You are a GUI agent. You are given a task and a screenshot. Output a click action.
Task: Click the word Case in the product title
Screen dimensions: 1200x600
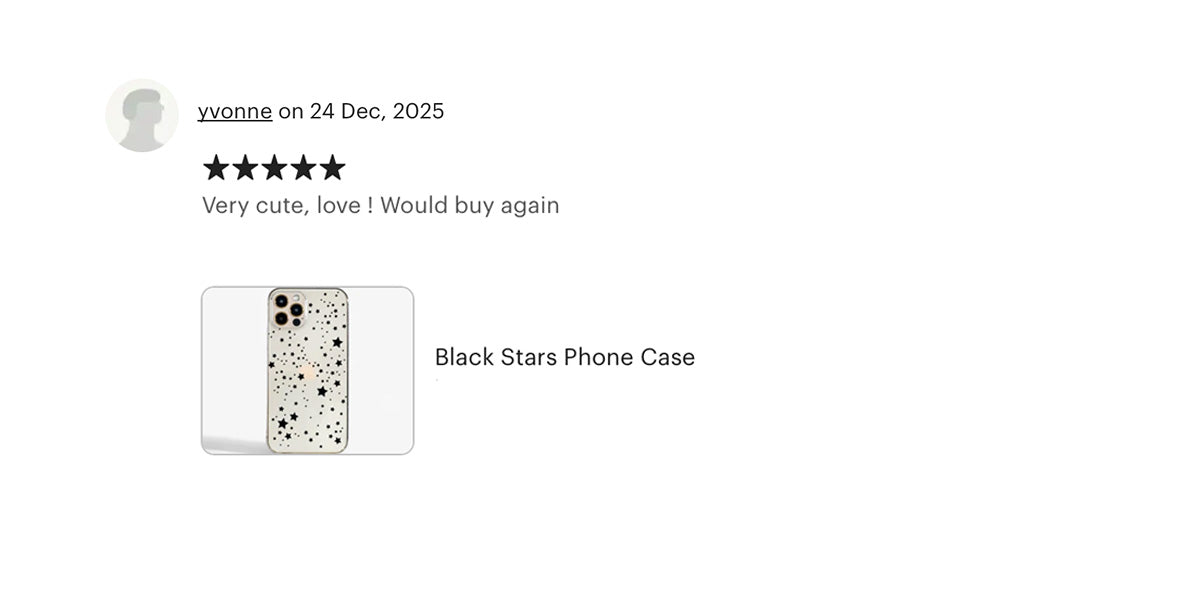click(x=668, y=357)
